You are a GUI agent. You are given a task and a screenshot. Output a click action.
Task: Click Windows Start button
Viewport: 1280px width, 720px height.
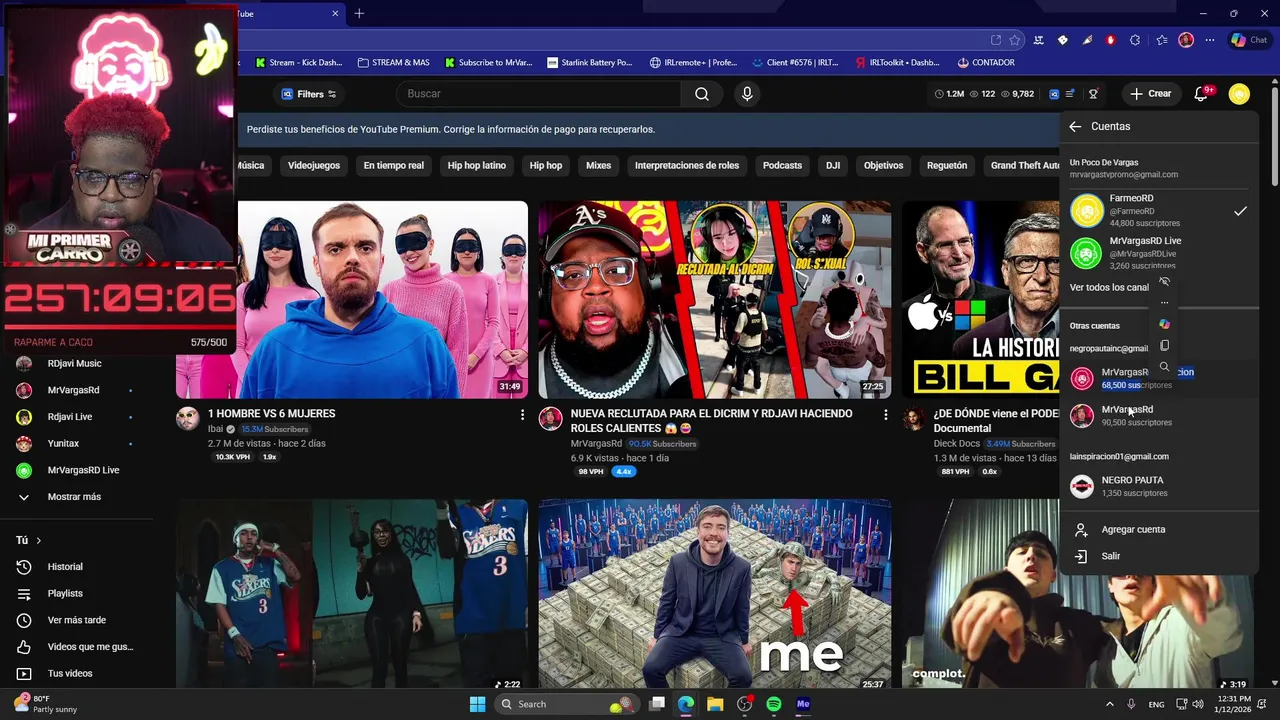coord(477,704)
